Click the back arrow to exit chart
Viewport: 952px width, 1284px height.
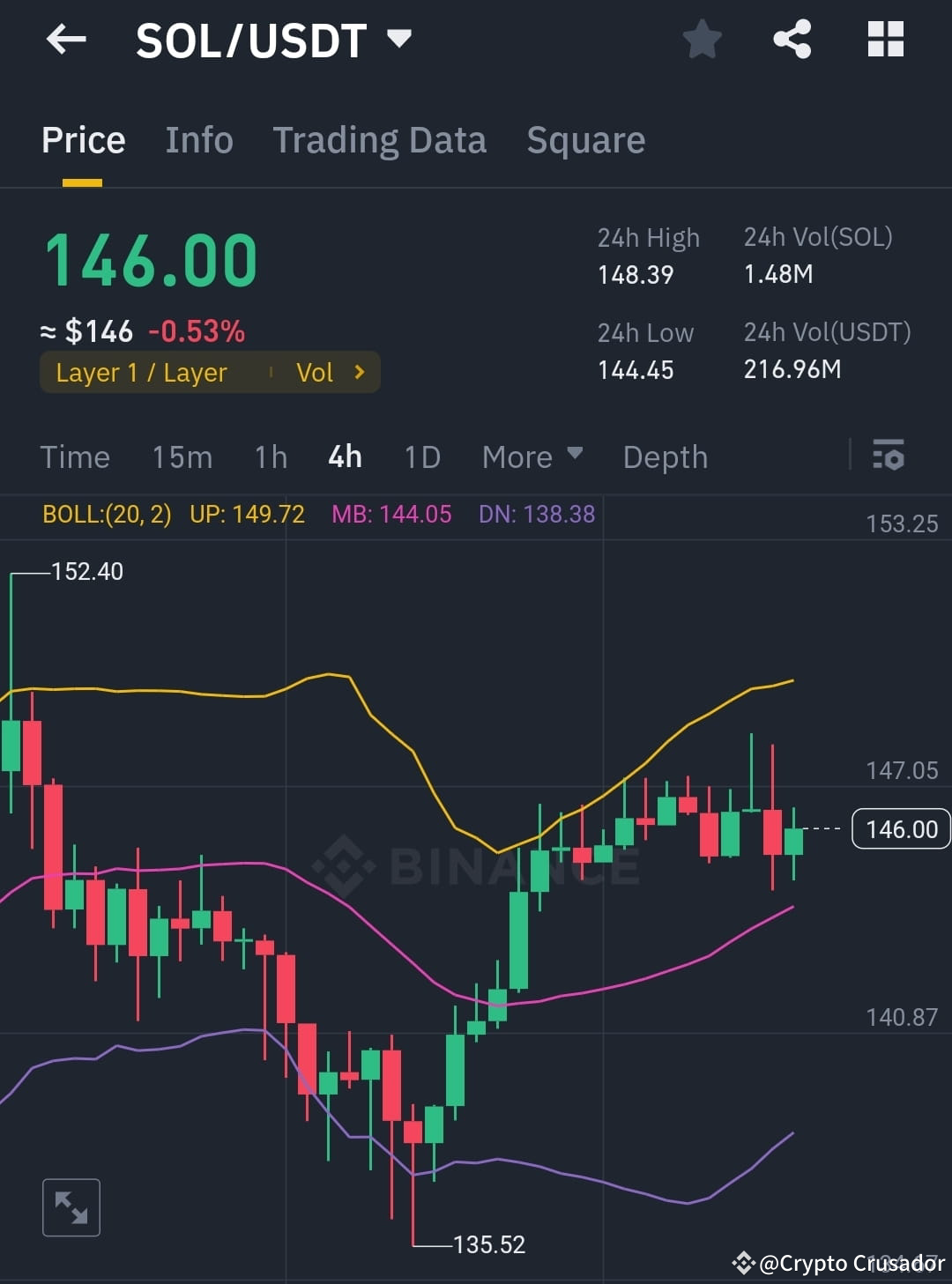pos(66,39)
